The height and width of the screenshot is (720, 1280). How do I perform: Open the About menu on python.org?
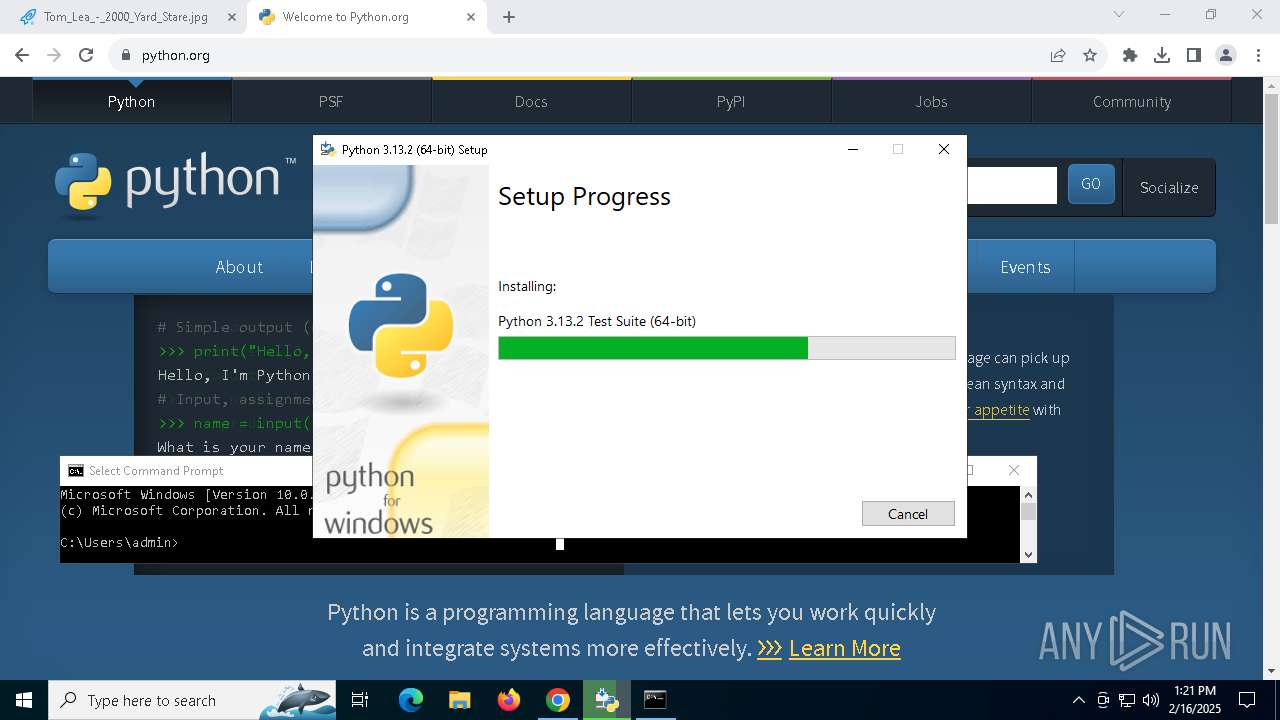(x=239, y=267)
